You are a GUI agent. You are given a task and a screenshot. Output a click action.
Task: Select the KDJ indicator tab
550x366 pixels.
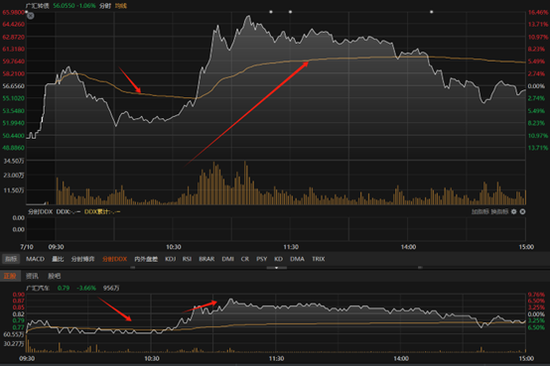[170, 259]
